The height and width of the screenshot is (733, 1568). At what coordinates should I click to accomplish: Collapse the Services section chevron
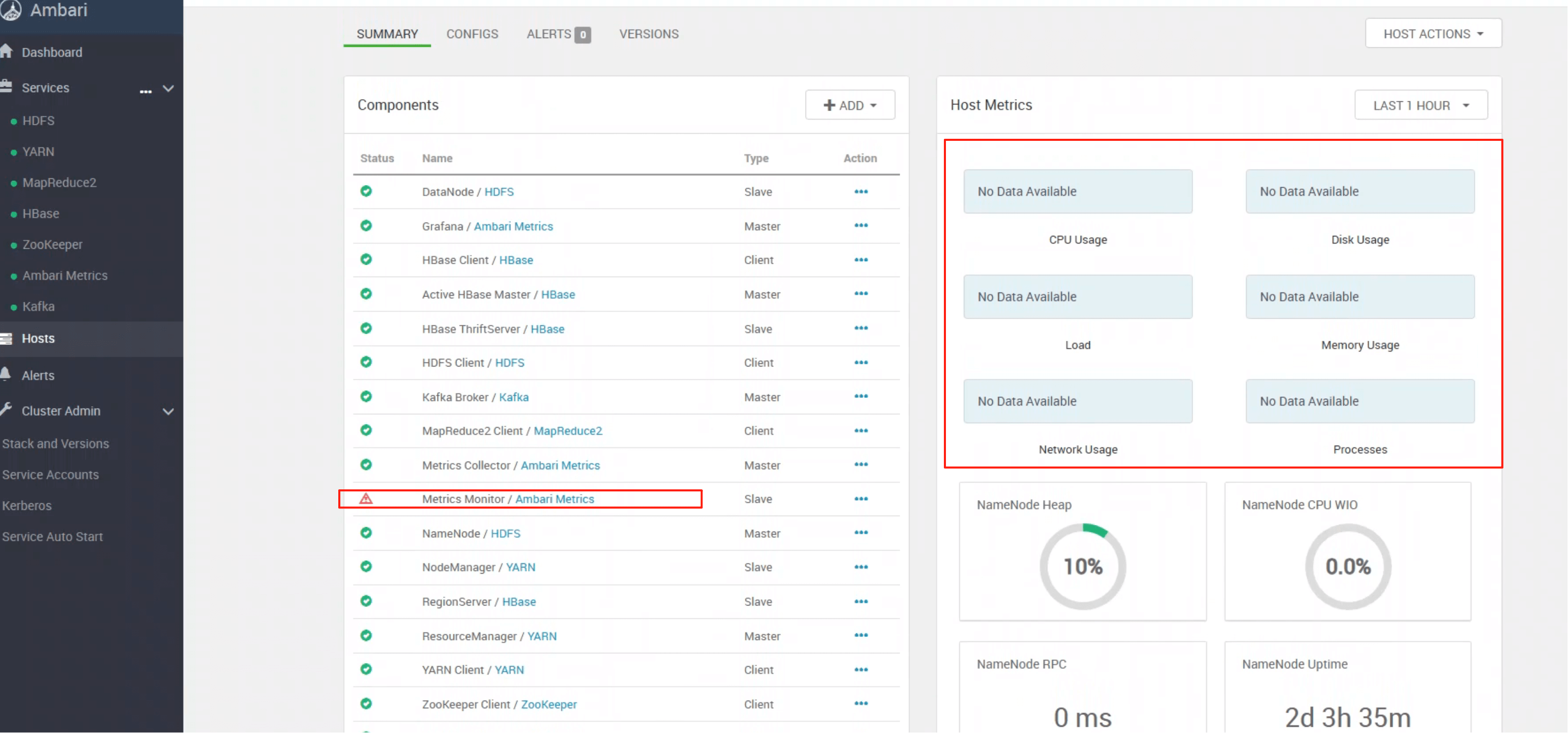(169, 88)
